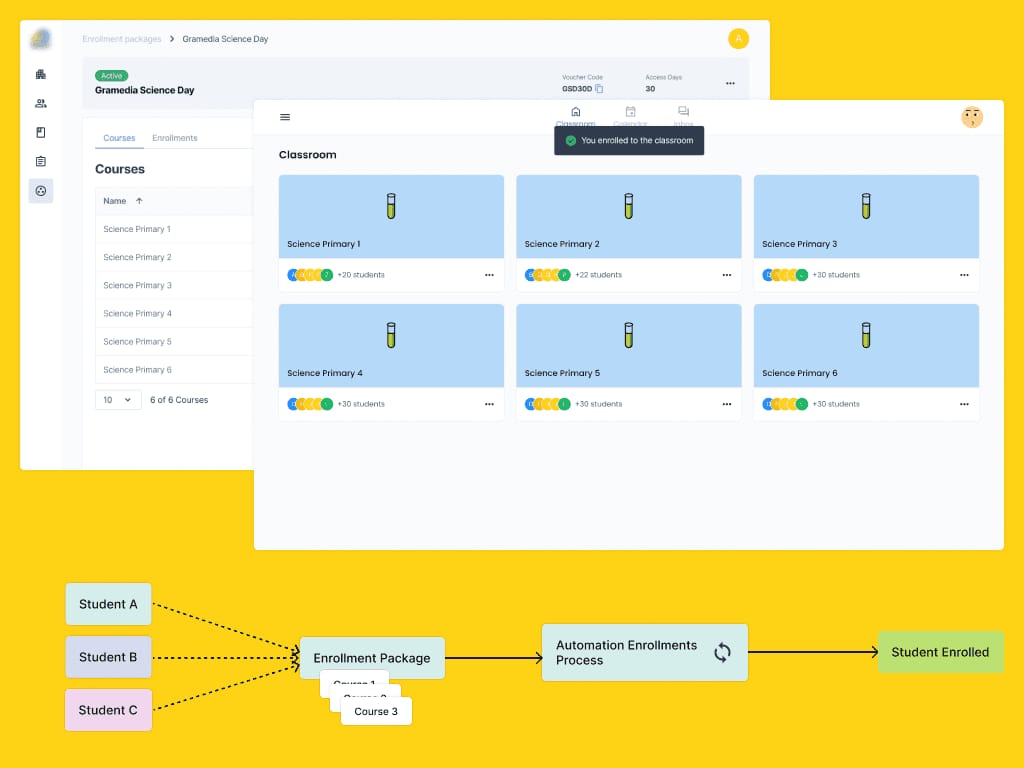Click the +22 students label

pyautogui.click(x=598, y=275)
